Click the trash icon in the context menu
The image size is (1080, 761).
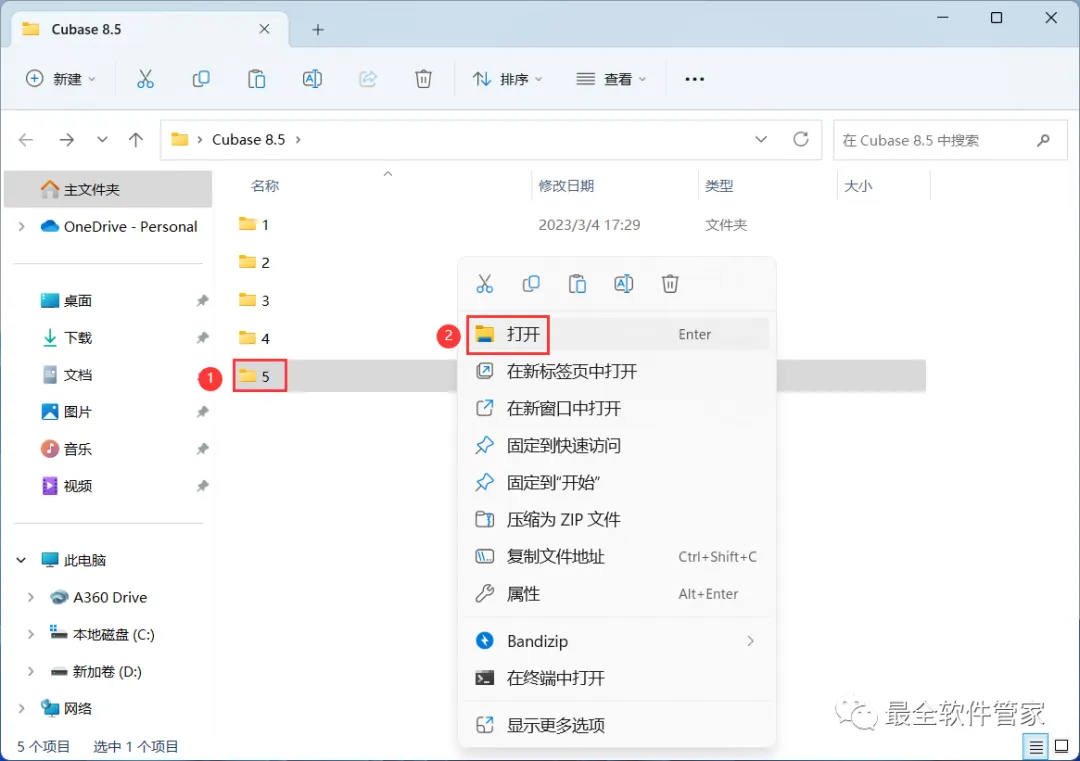(670, 284)
